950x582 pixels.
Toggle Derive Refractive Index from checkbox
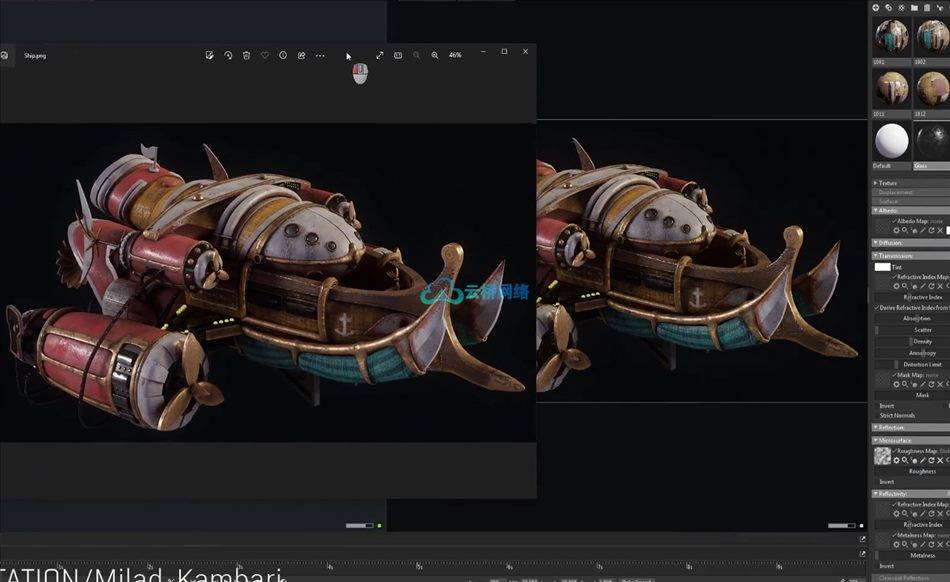point(876,308)
